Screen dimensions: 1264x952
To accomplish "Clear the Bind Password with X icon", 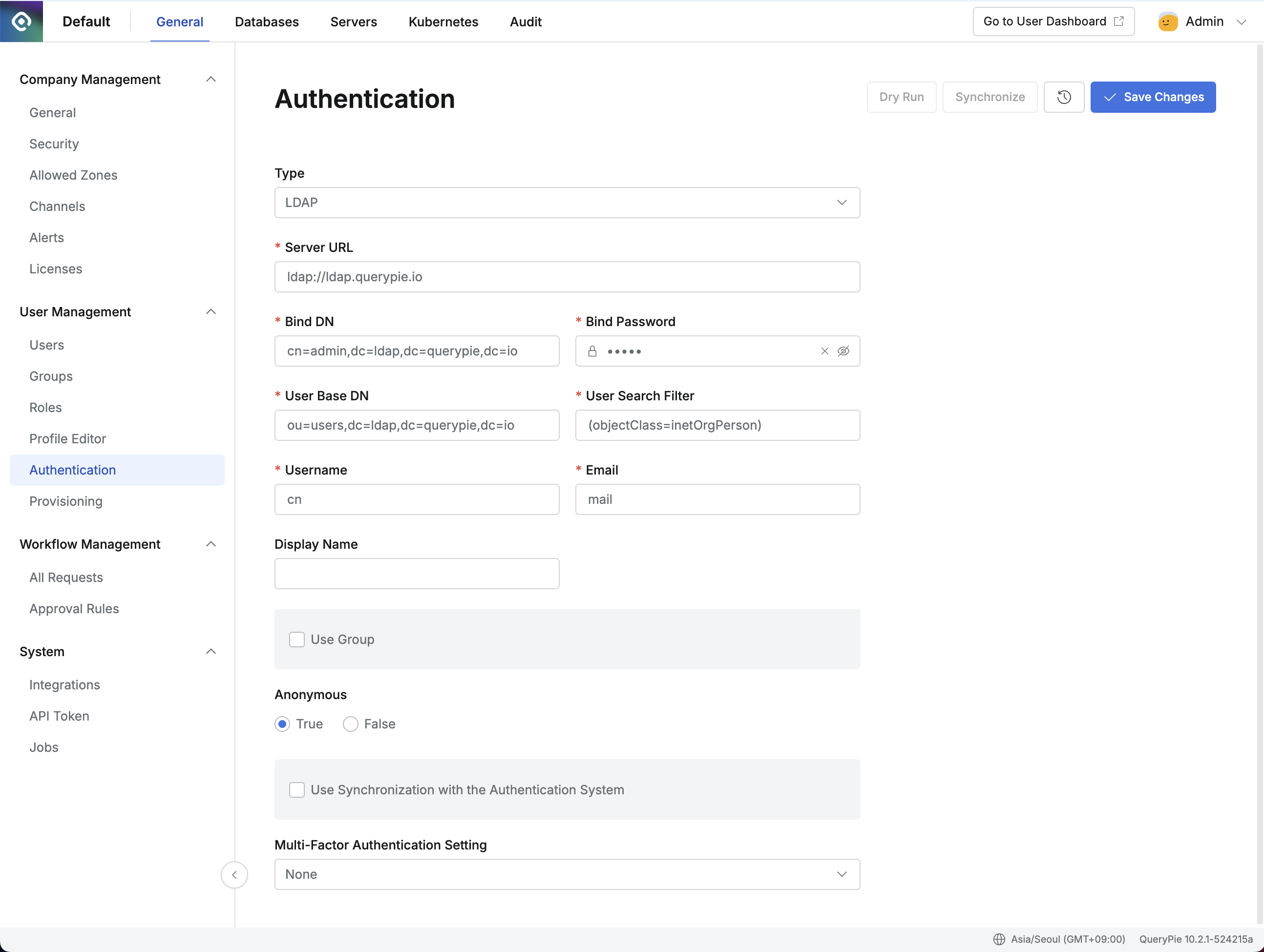I will [x=824, y=351].
